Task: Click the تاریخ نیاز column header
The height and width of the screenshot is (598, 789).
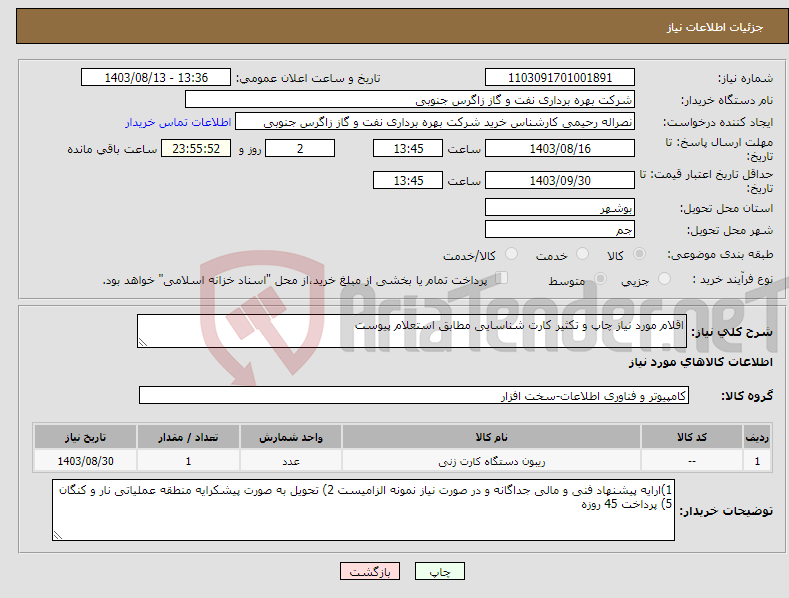Action: point(86,437)
